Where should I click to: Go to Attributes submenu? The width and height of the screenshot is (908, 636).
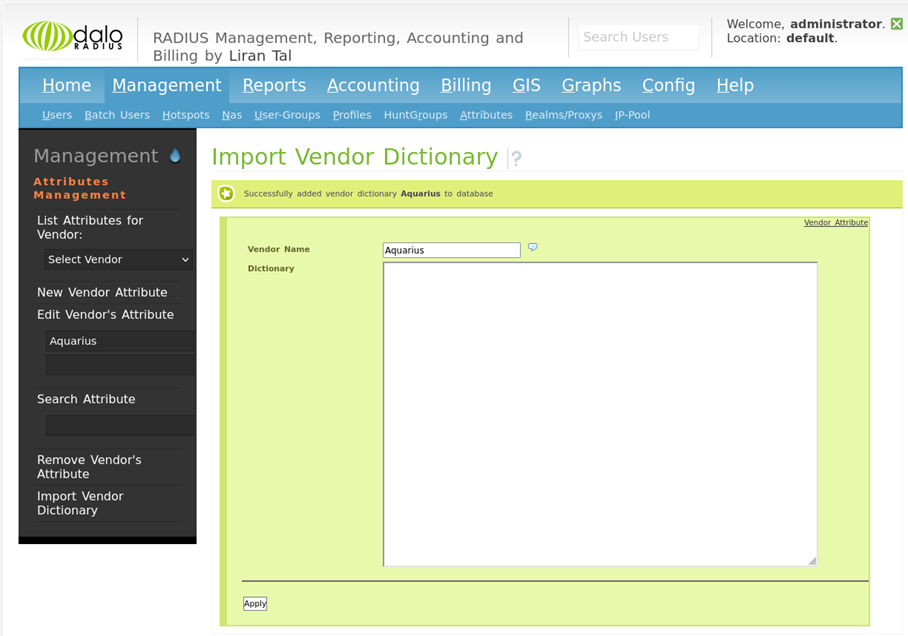pyautogui.click(x=486, y=115)
